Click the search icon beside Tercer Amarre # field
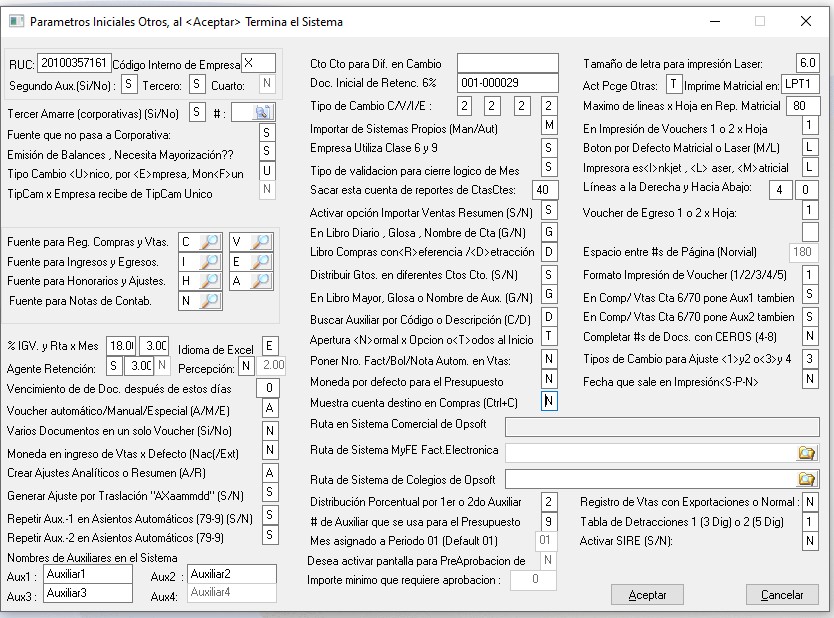Viewport: 834px width, 618px height. [262, 112]
